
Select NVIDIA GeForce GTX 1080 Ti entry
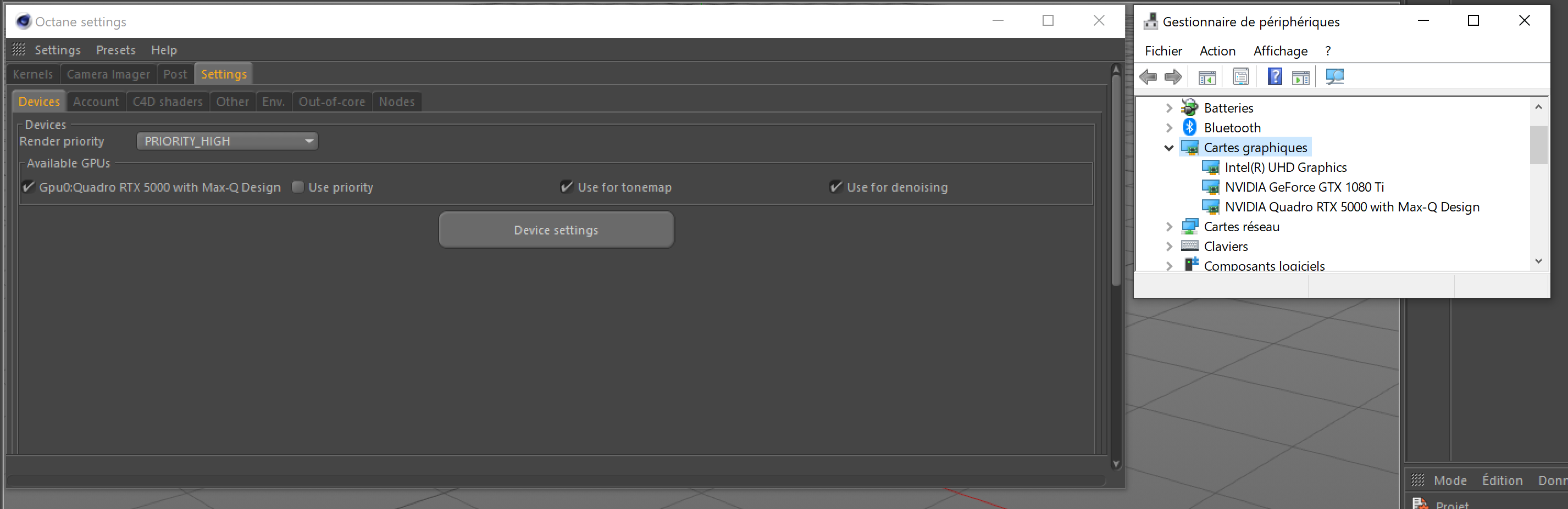click(1304, 187)
